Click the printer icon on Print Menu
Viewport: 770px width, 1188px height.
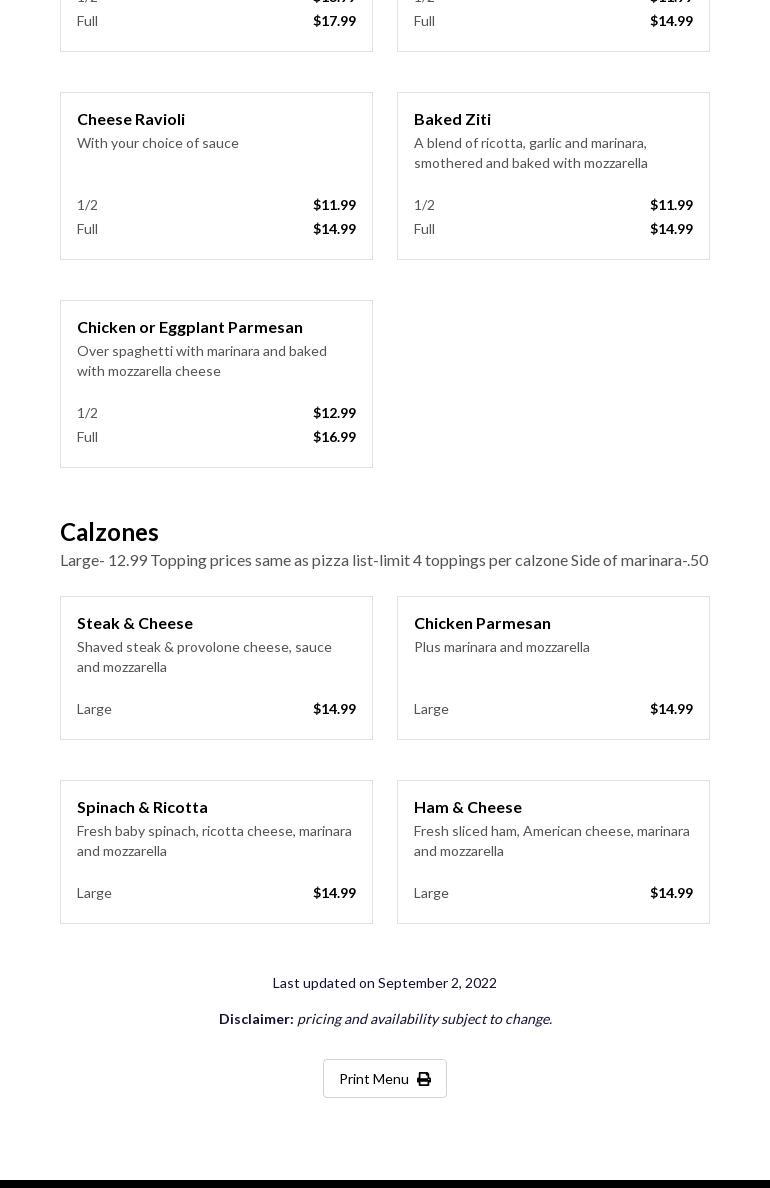pyautogui.click(x=424, y=1079)
